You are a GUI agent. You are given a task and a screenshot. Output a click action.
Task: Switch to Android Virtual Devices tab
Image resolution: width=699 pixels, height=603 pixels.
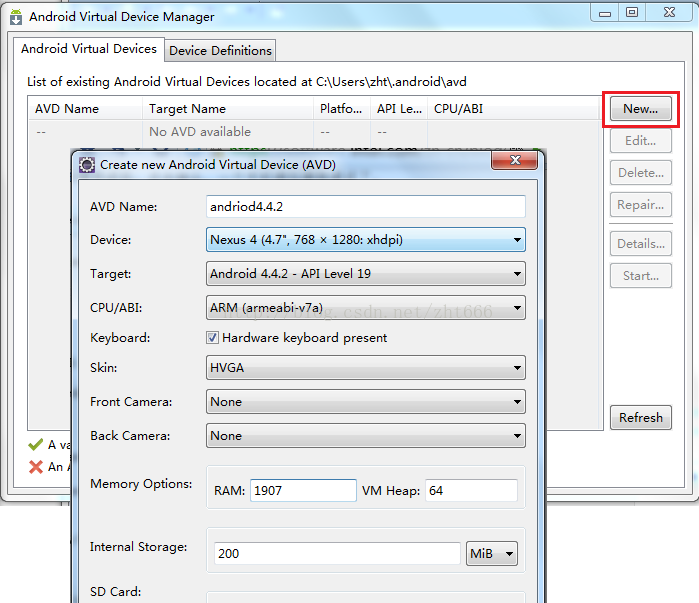[x=89, y=49]
